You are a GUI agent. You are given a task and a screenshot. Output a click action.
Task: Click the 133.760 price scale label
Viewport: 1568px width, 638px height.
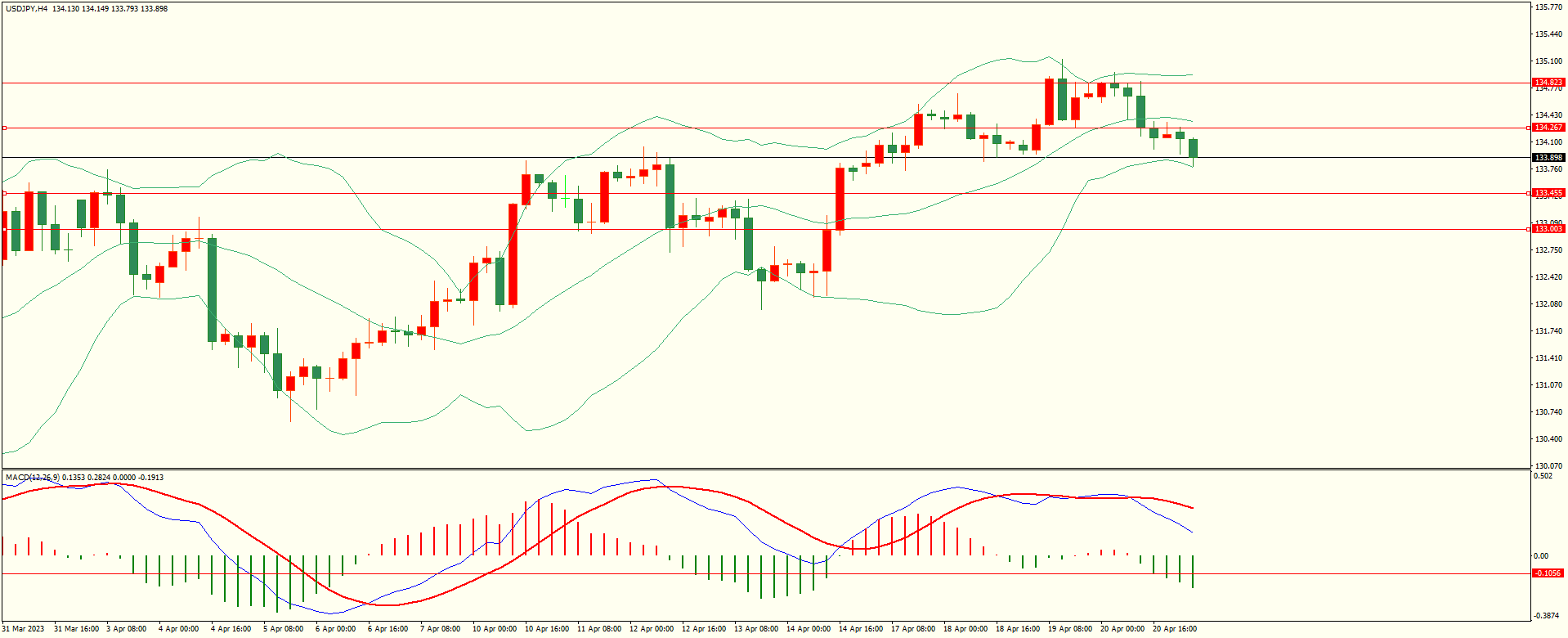(x=1548, y=169)
